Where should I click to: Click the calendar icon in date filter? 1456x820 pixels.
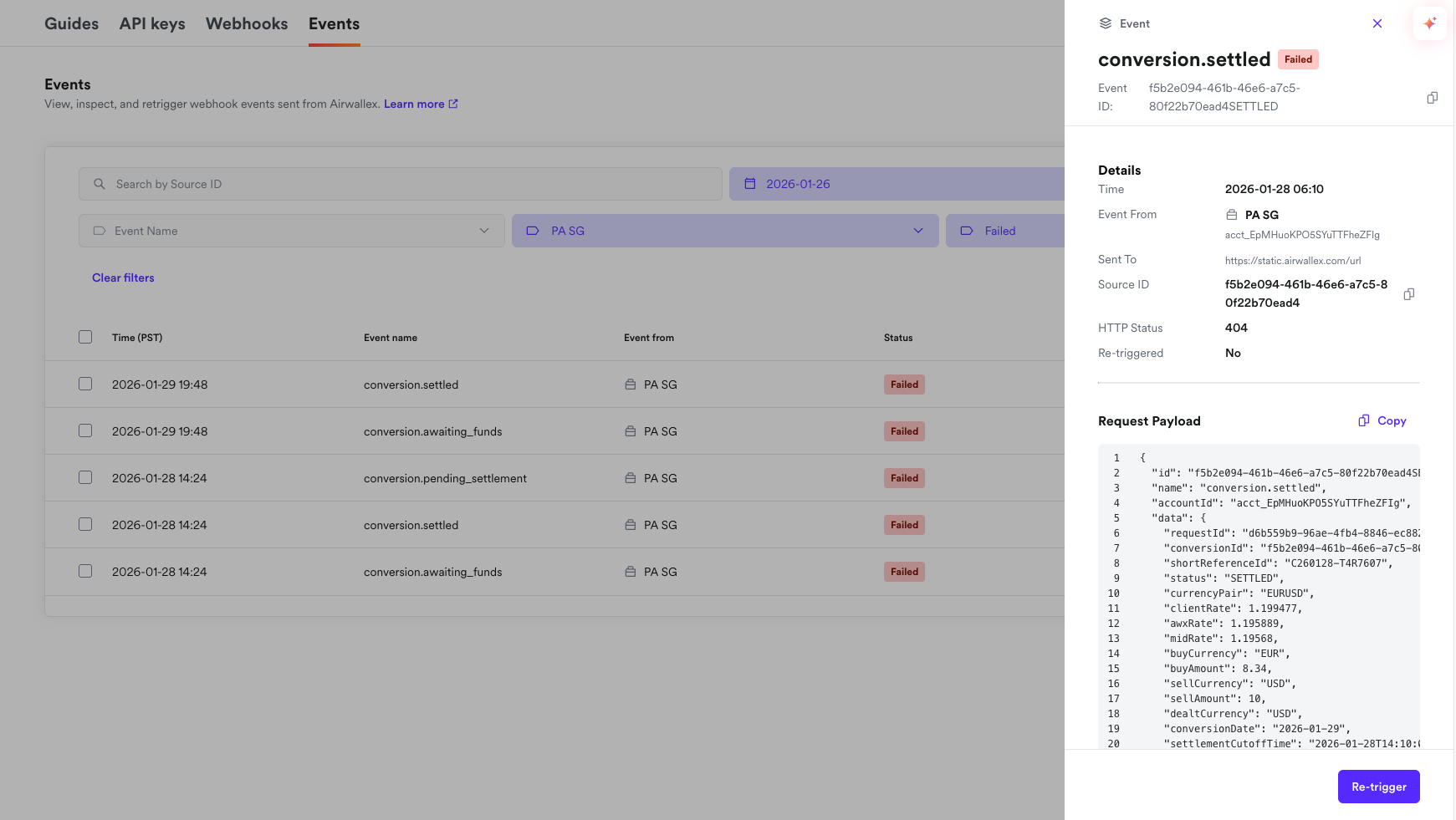pyautogui.click(x=750, y=184)
